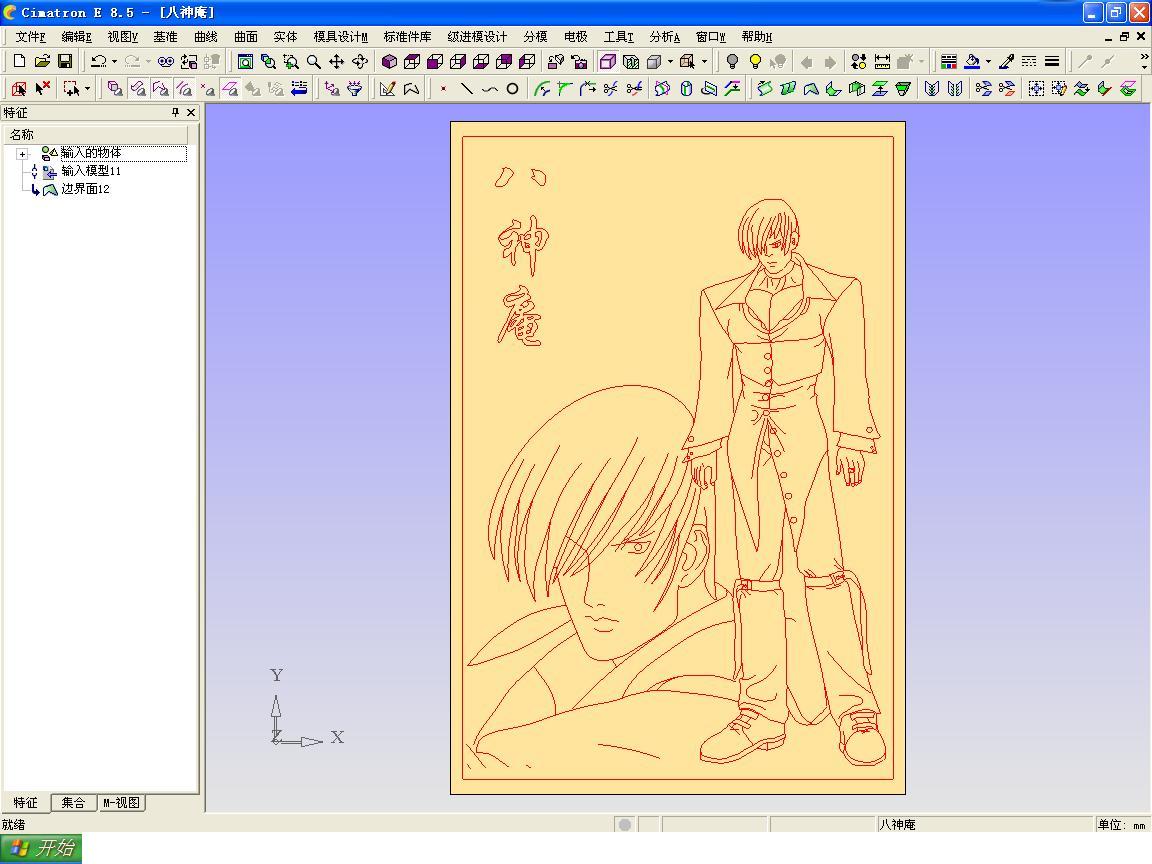
Task: Select the rotate view tool
Action: tap(360, 62)
